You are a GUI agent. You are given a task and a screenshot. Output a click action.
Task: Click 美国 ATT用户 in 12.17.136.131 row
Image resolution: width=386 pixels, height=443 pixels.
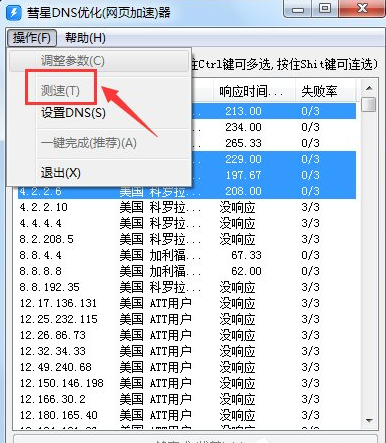(156, 303)
